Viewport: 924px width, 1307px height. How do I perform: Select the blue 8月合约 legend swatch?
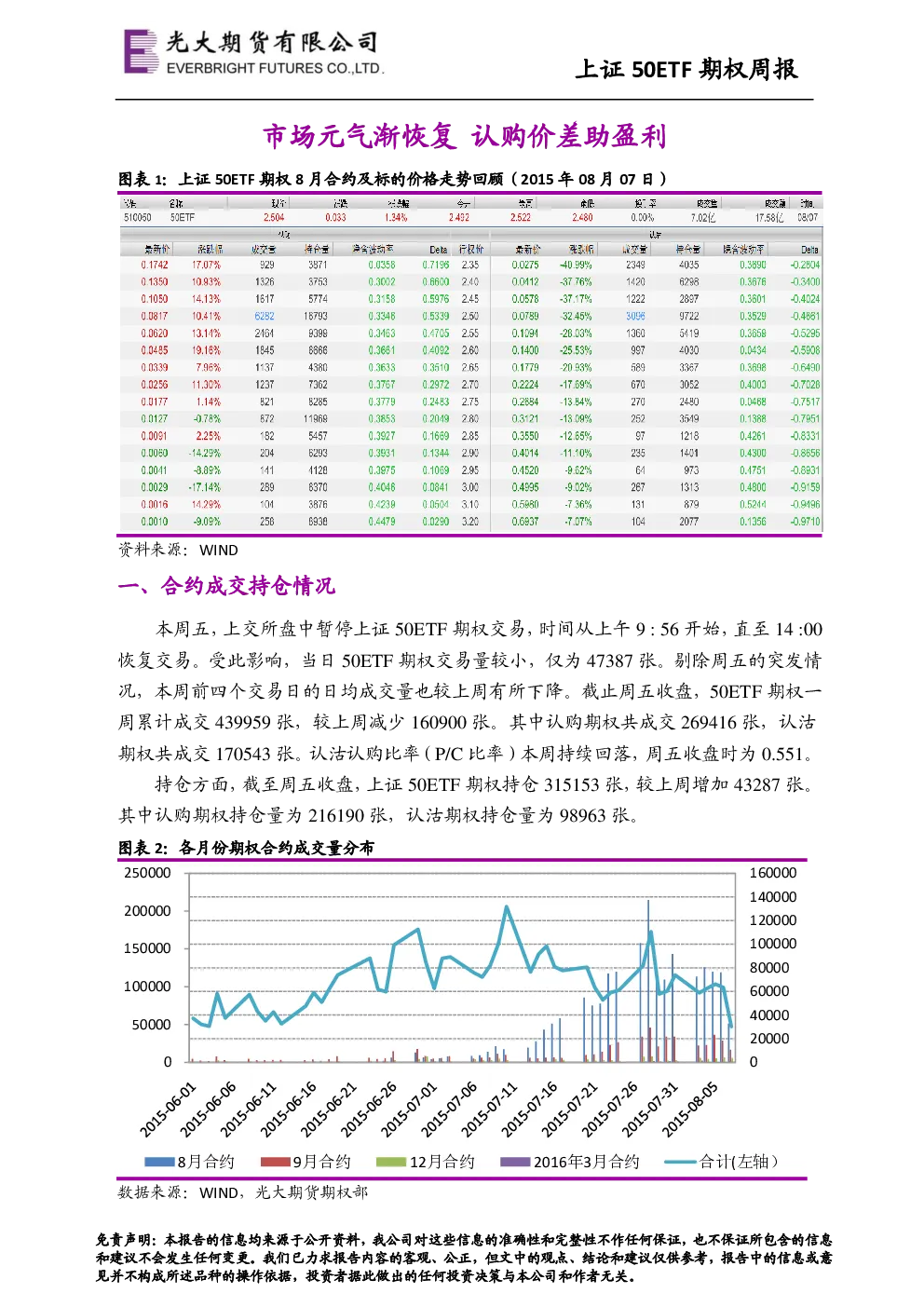coord(159,1162)
